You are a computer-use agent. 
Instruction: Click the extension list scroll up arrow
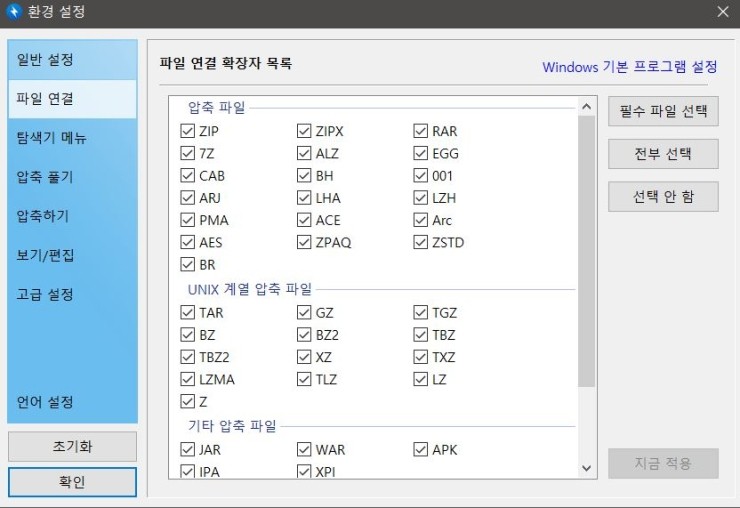coord(587,106)
